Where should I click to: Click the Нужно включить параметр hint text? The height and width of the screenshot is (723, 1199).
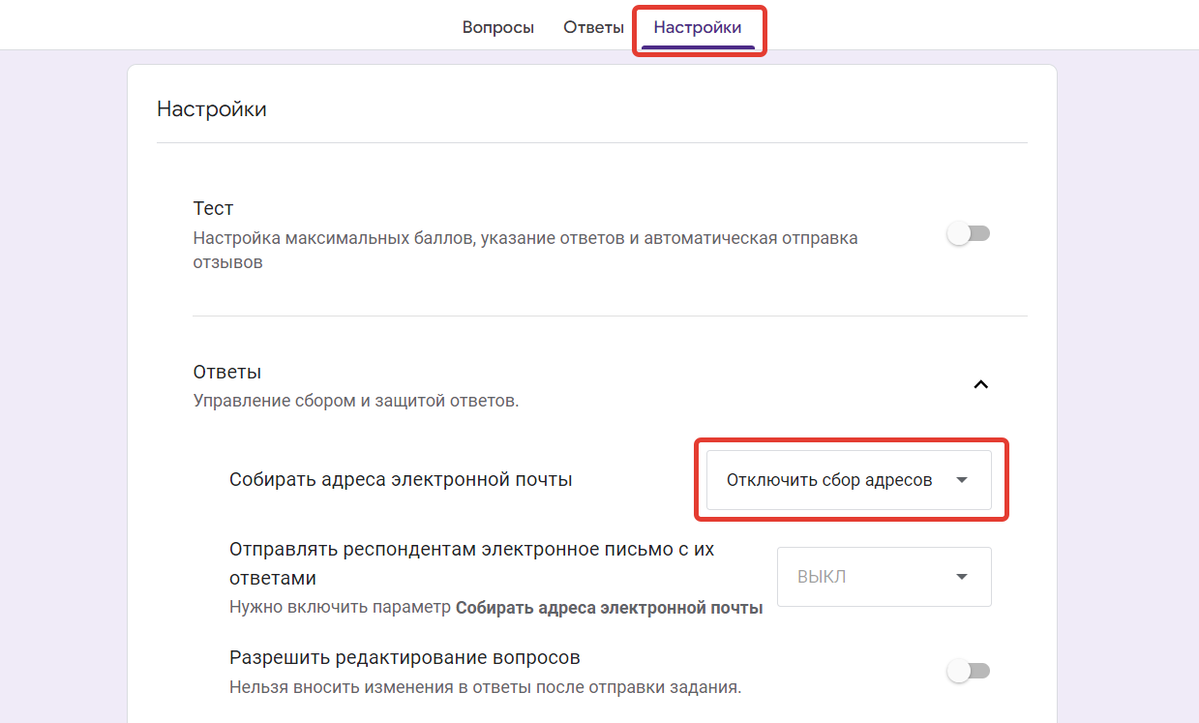496,608
